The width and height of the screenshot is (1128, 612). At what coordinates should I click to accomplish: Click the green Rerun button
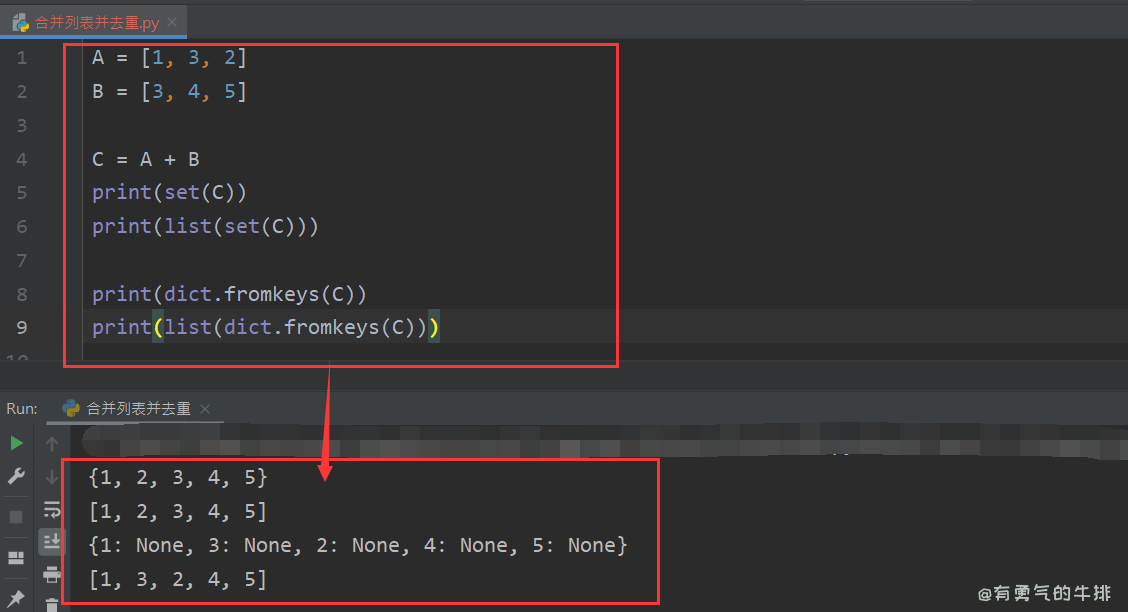[16, 443]
